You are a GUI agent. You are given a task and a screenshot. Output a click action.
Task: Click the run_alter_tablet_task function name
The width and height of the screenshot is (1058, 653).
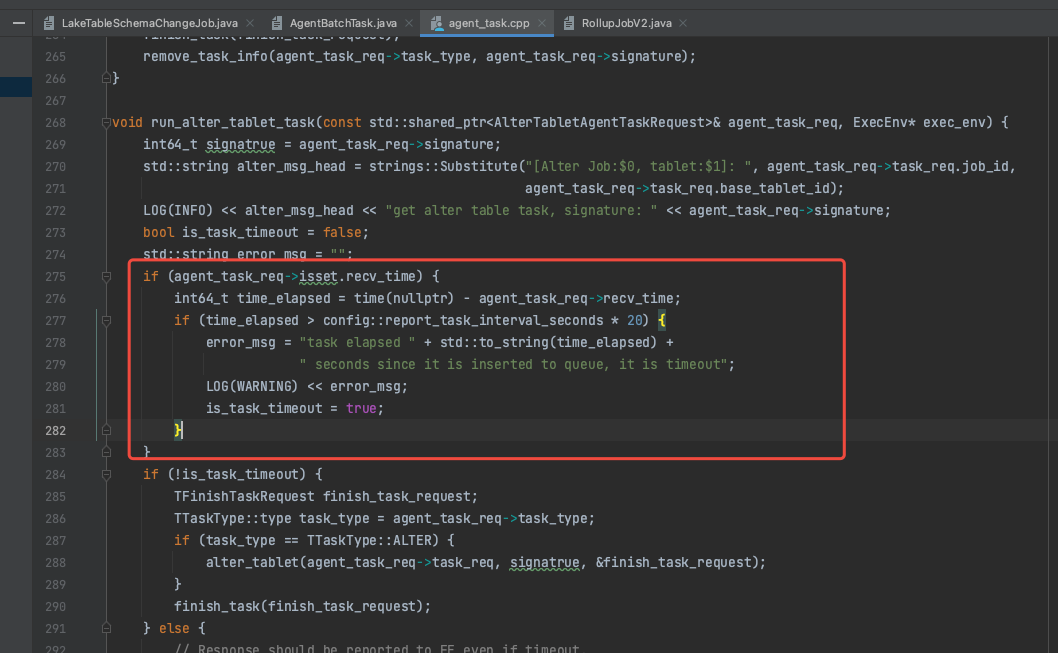(233, 123)
